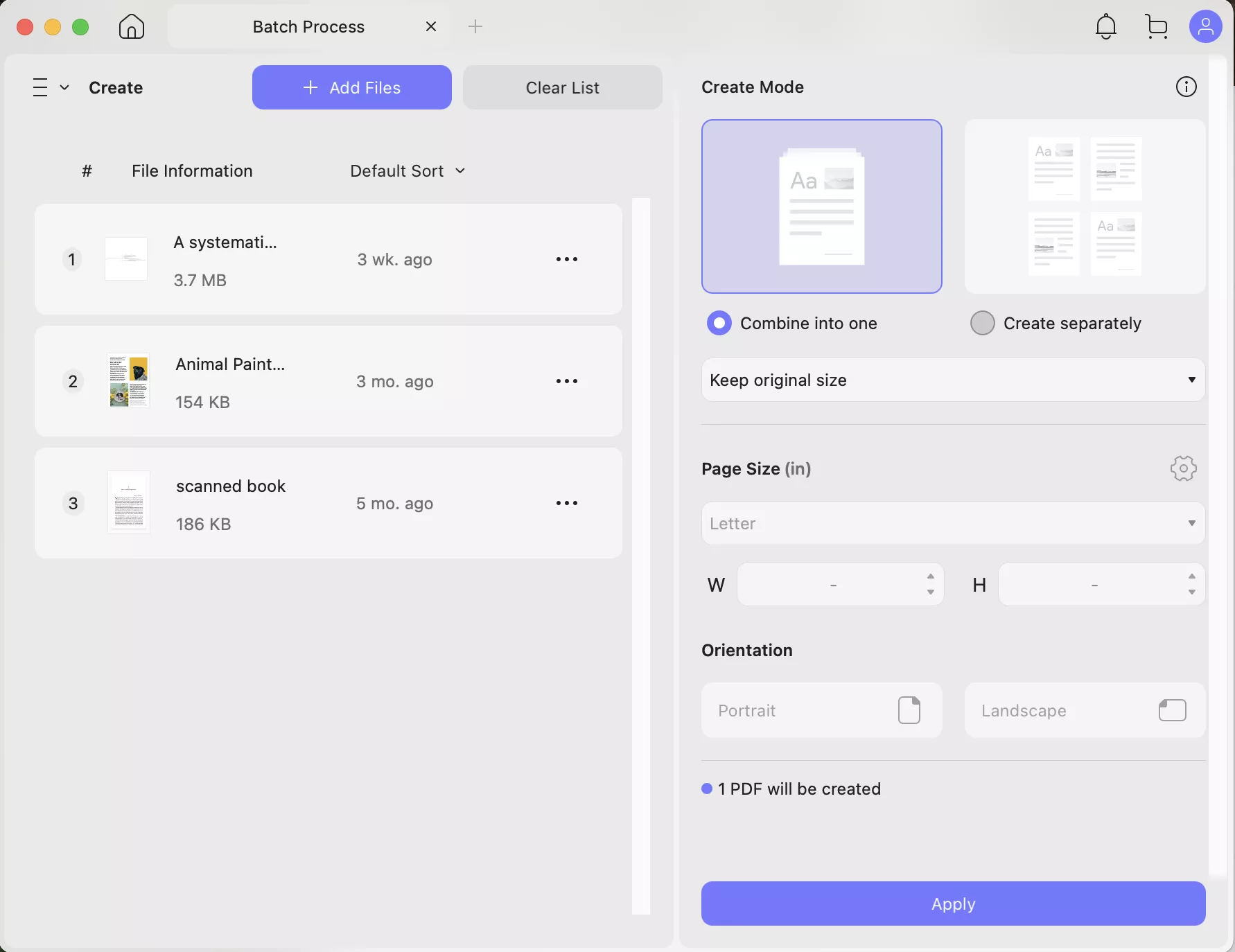Click the Create Mode info icon
This screenshot has width=1235, height=952.
coord(1186,87)
